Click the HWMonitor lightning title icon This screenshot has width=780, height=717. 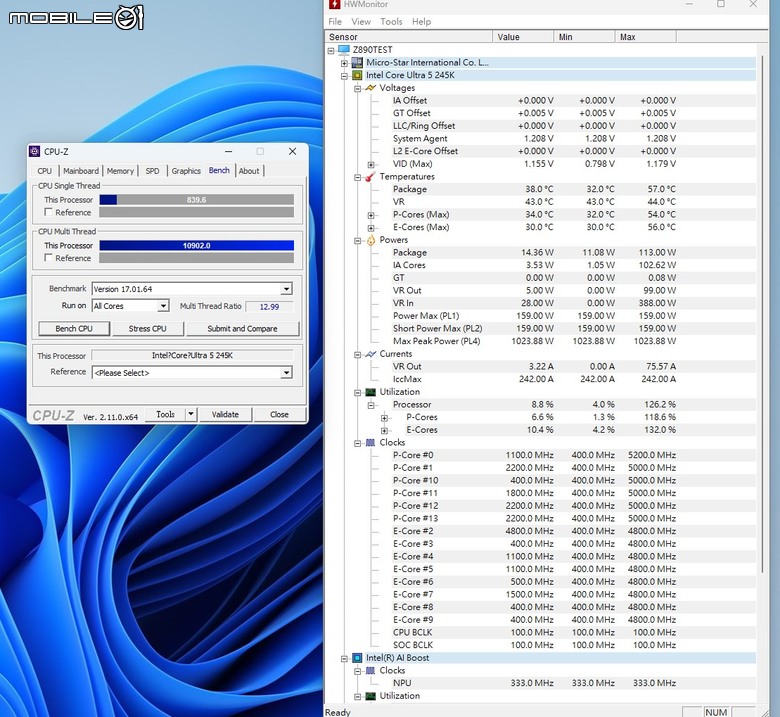[x=335, y=4]
